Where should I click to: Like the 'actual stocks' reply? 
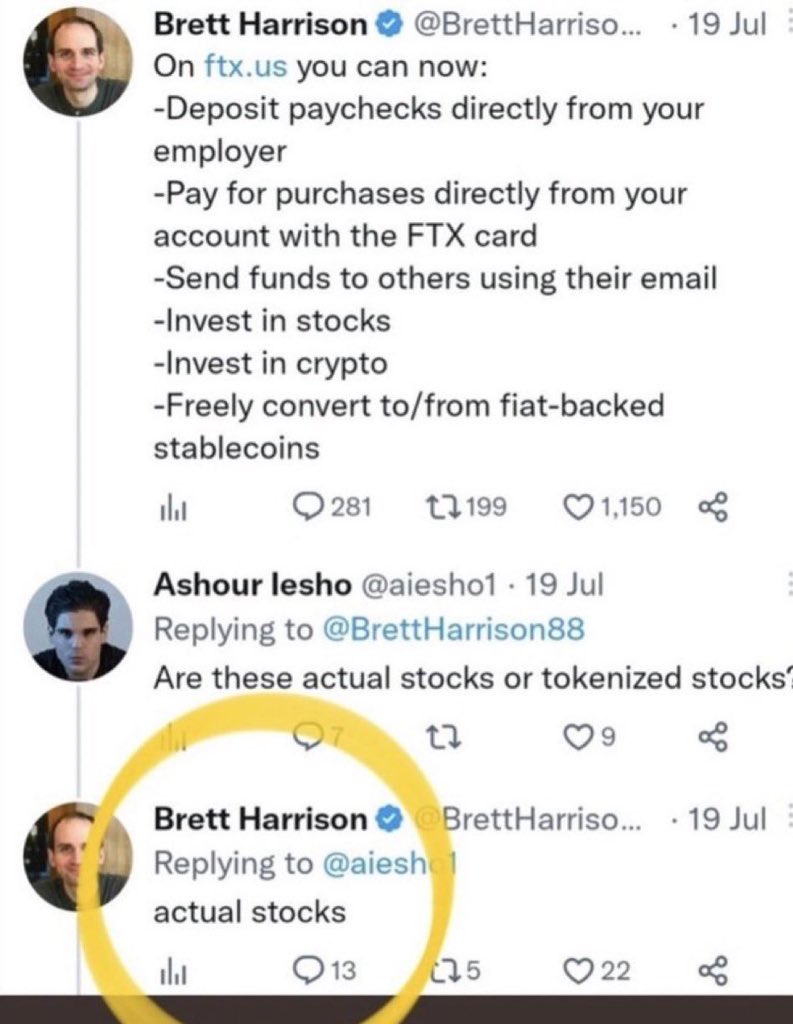point(580,968)
